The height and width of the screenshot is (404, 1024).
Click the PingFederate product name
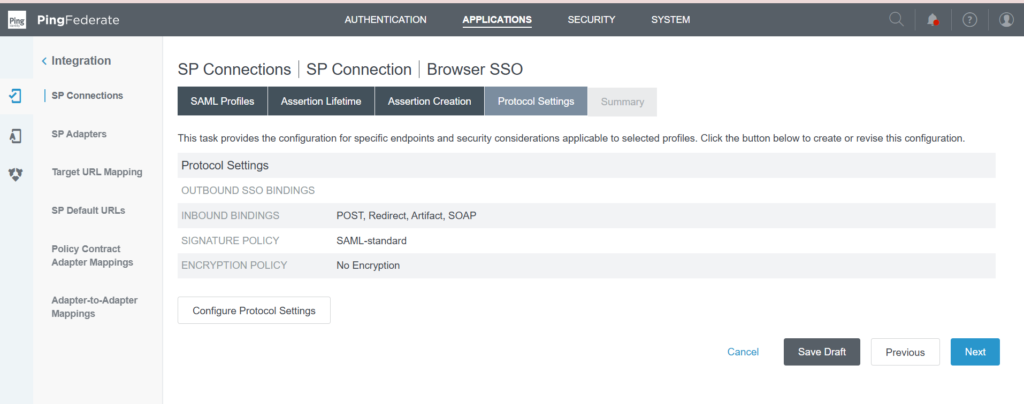point(78,20)
